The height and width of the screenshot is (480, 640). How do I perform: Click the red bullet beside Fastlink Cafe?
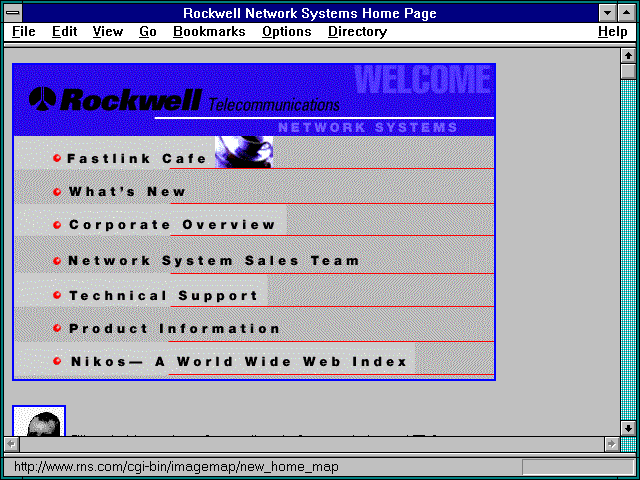(x=57, y=158)
